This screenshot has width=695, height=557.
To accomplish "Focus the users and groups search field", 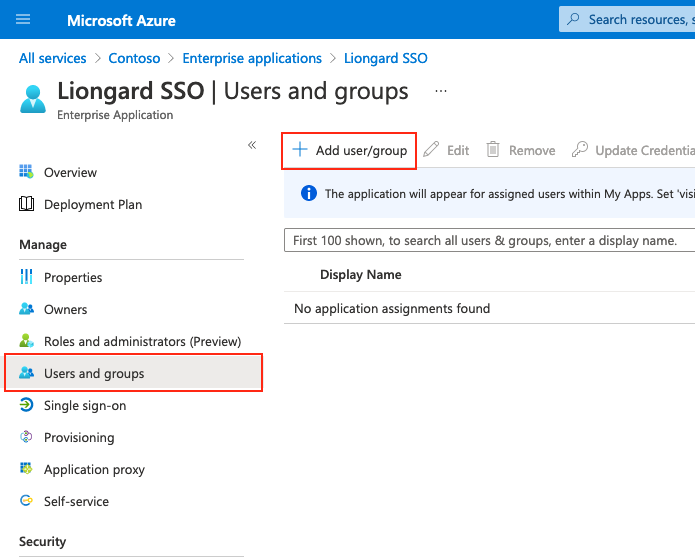I will [x=489, y=240].
